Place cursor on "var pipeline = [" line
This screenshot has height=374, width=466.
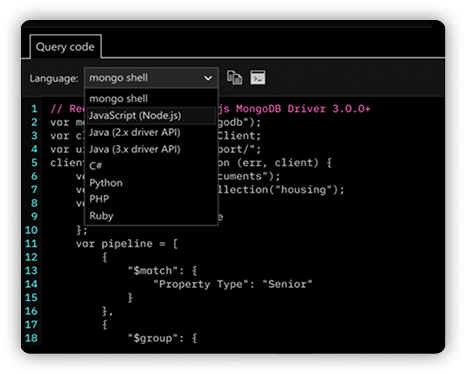coord(127,244)
